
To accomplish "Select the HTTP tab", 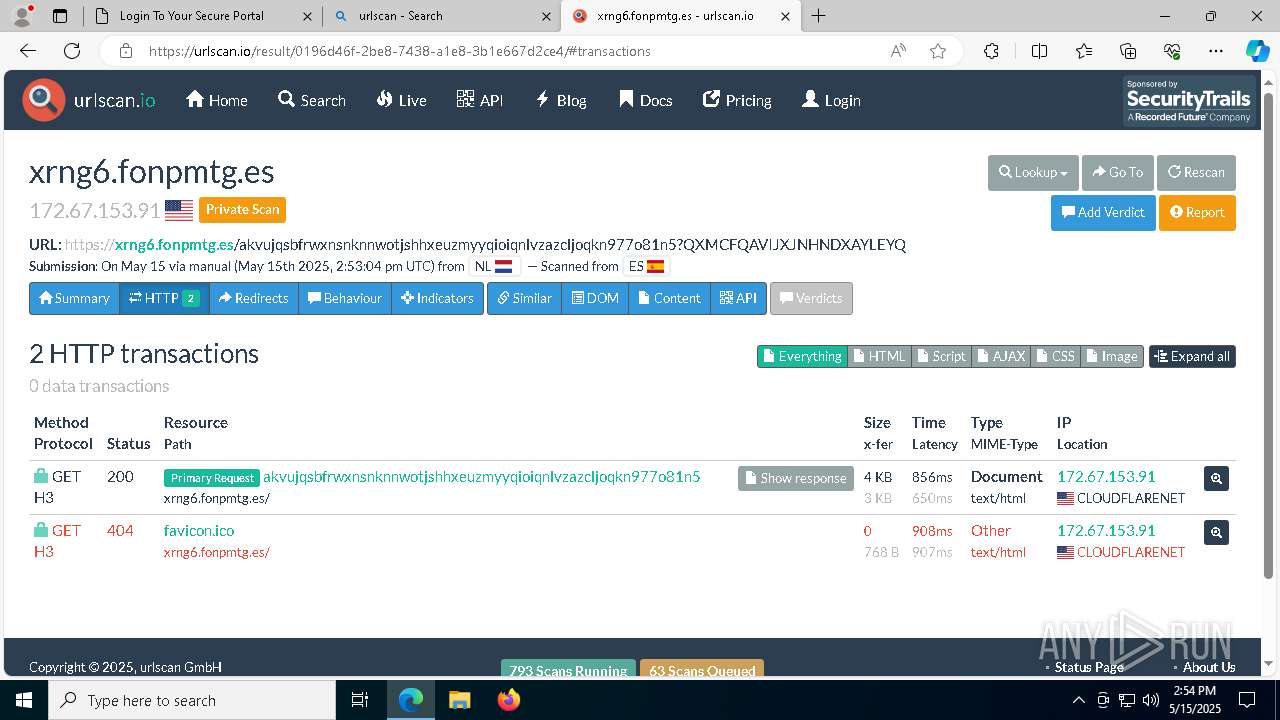I will 164,298.
